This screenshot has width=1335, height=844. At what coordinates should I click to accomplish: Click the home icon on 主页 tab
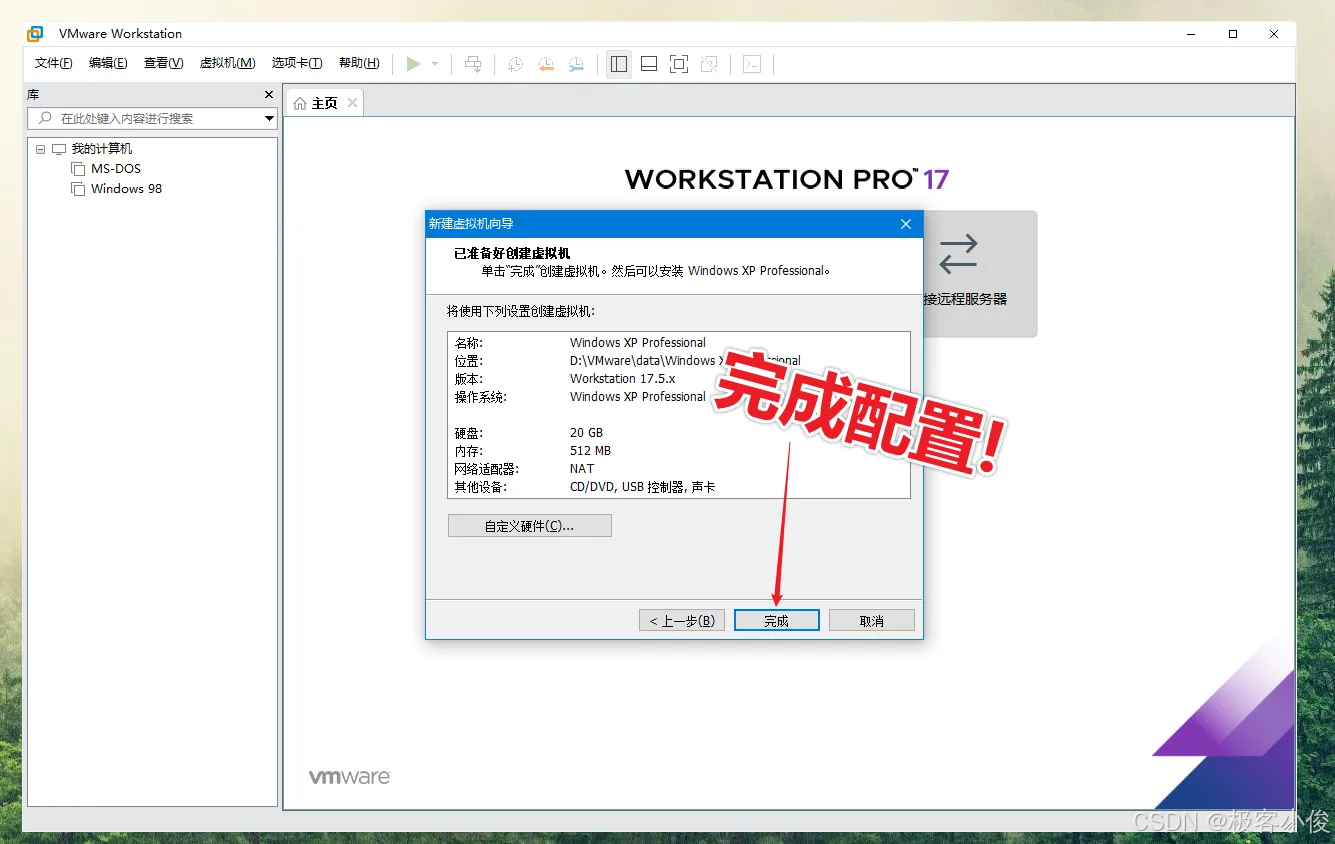click(x=300, y=103)
